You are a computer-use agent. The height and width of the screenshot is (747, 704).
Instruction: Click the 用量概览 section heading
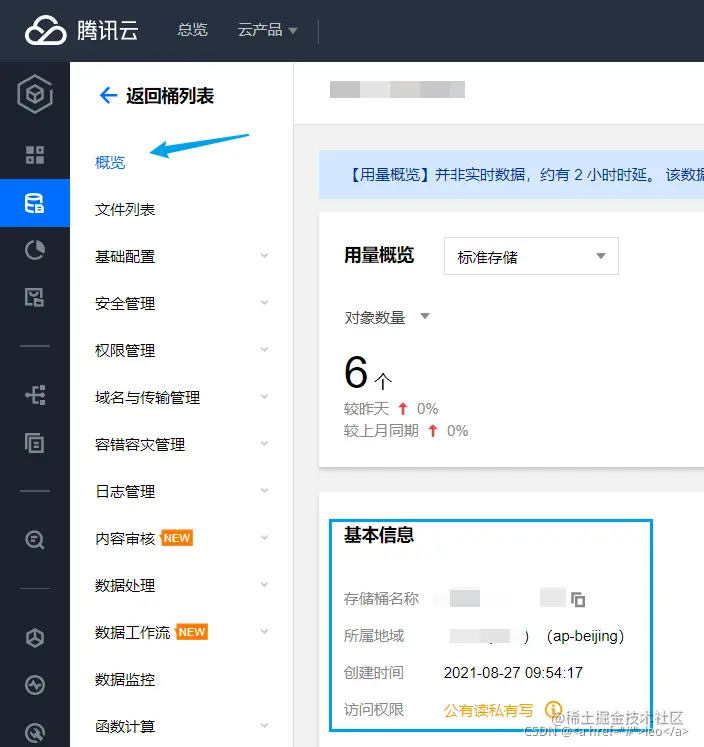click(379, 255)
